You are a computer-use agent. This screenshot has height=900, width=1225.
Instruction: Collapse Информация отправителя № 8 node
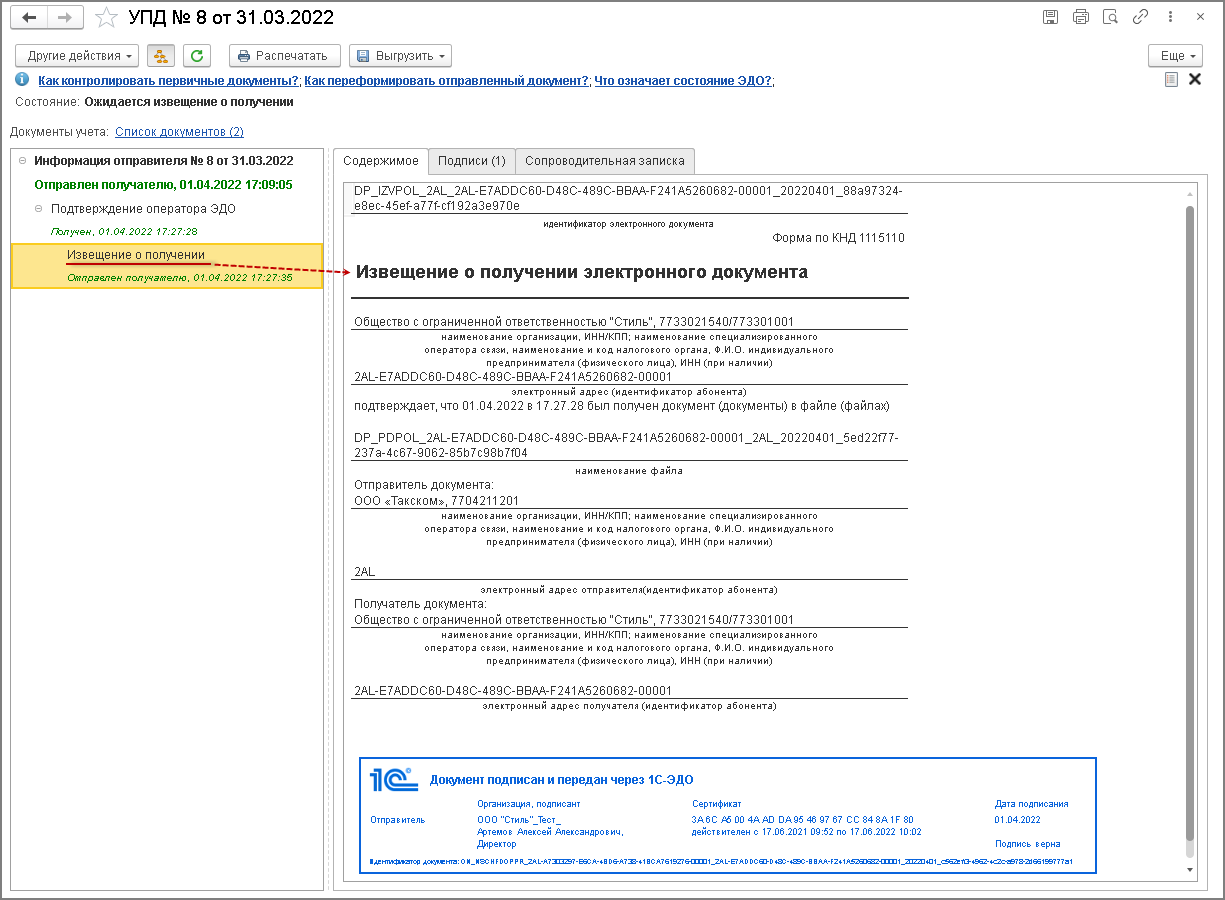coord(22,161)
